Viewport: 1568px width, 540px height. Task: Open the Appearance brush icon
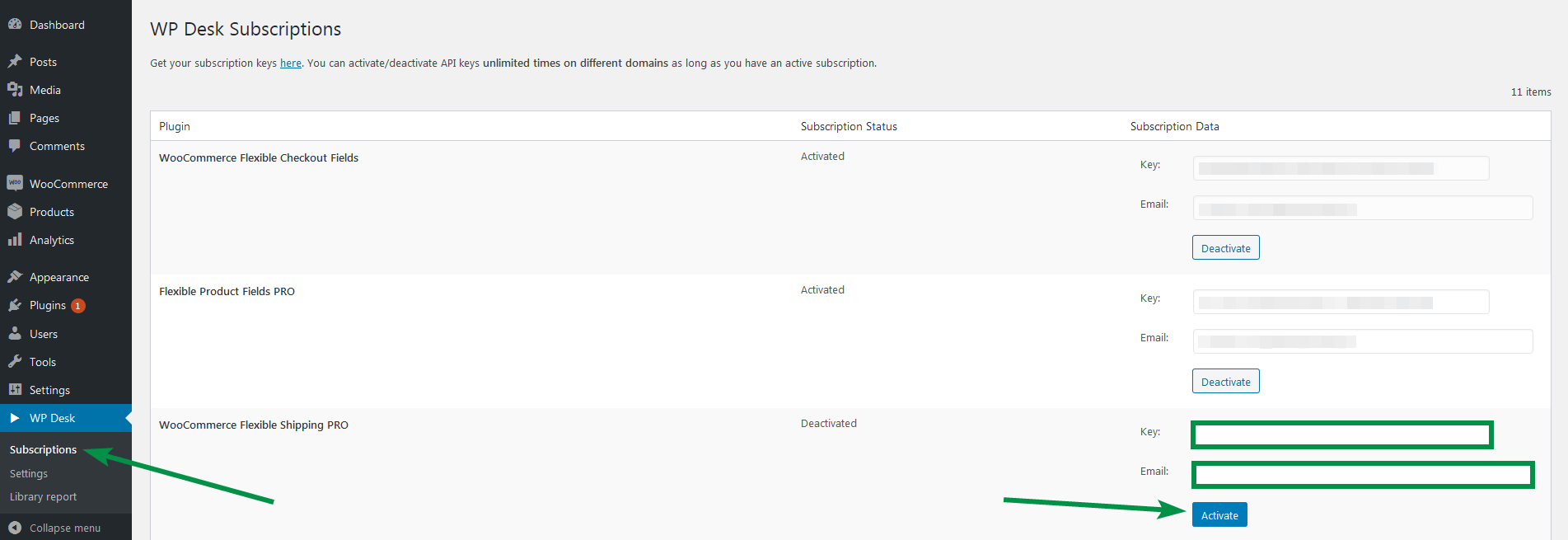pyautogui.click(x=15, y=276)
